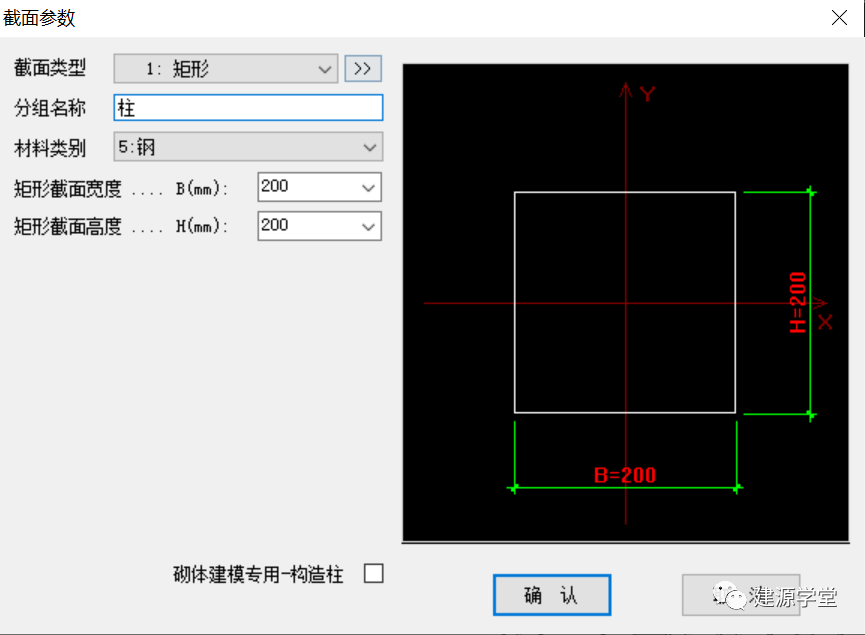Viewport: 865px width, 635px height.
Task: Click the H=200 dimension label
Action: coord(797,299)
